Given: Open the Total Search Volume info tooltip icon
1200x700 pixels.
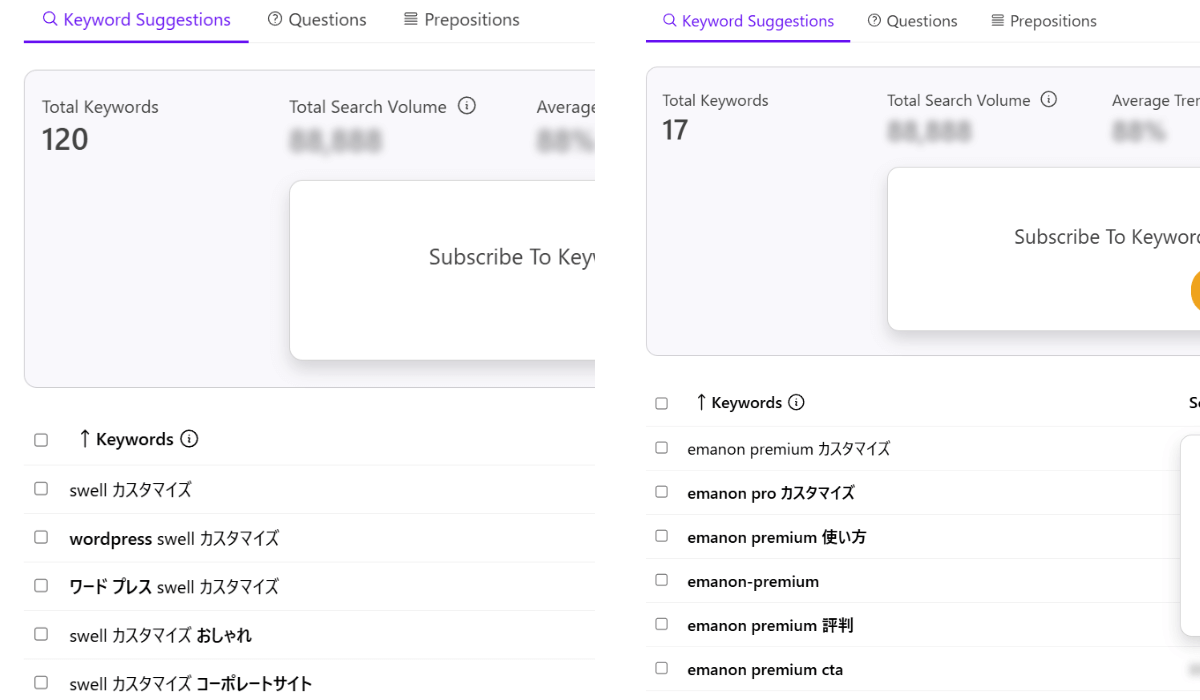Looking at the screenshot, I should click(466, 105).
